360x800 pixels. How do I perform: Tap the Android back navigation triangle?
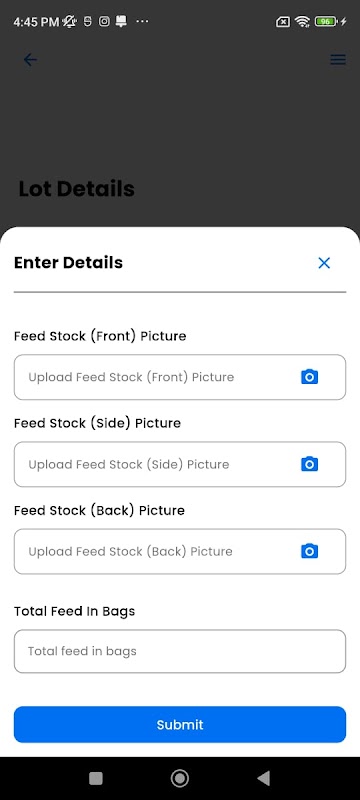coord(264,778)
